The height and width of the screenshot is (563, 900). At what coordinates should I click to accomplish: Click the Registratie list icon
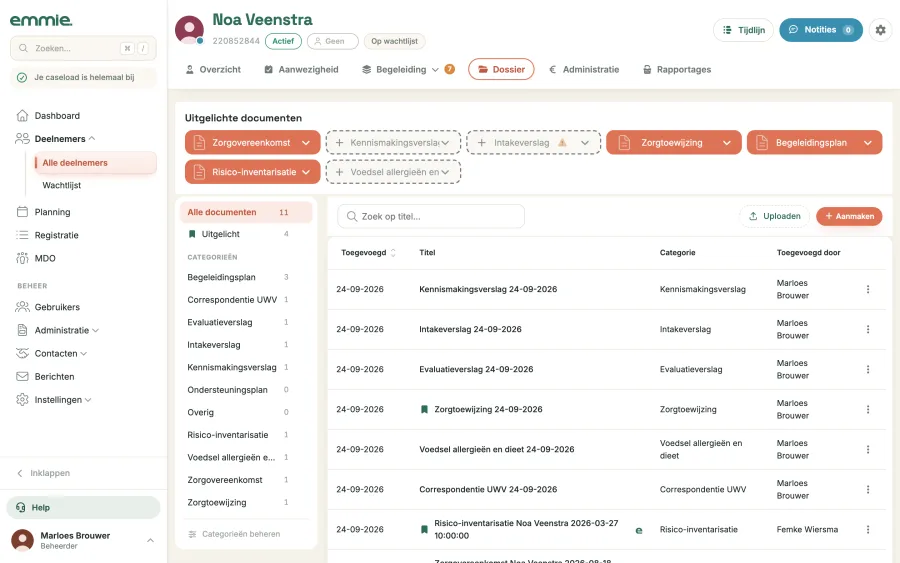(x=22, y=235)
